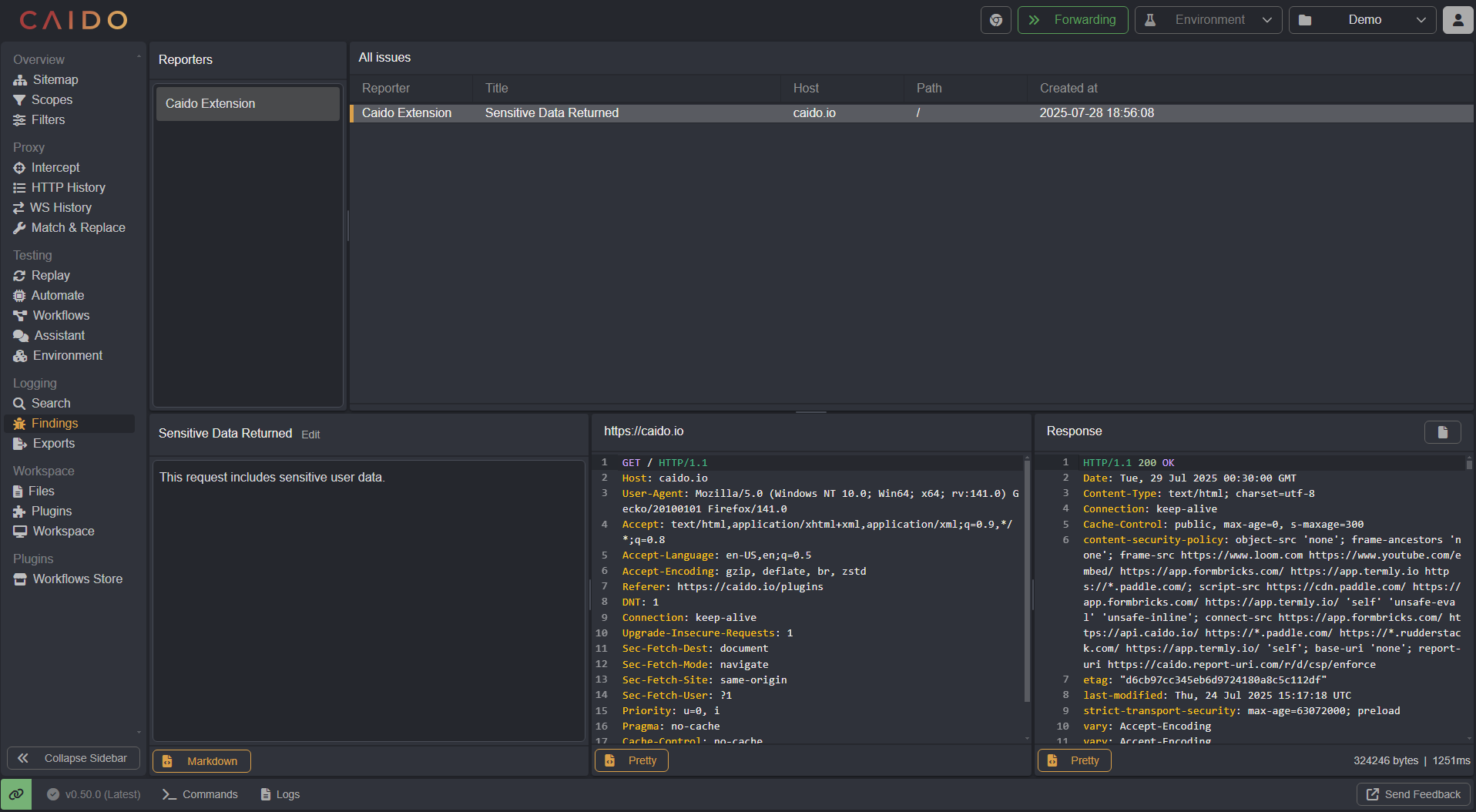Click the Chrome browser icon in top bar
Screen dimensions: 1476x812
995,20
